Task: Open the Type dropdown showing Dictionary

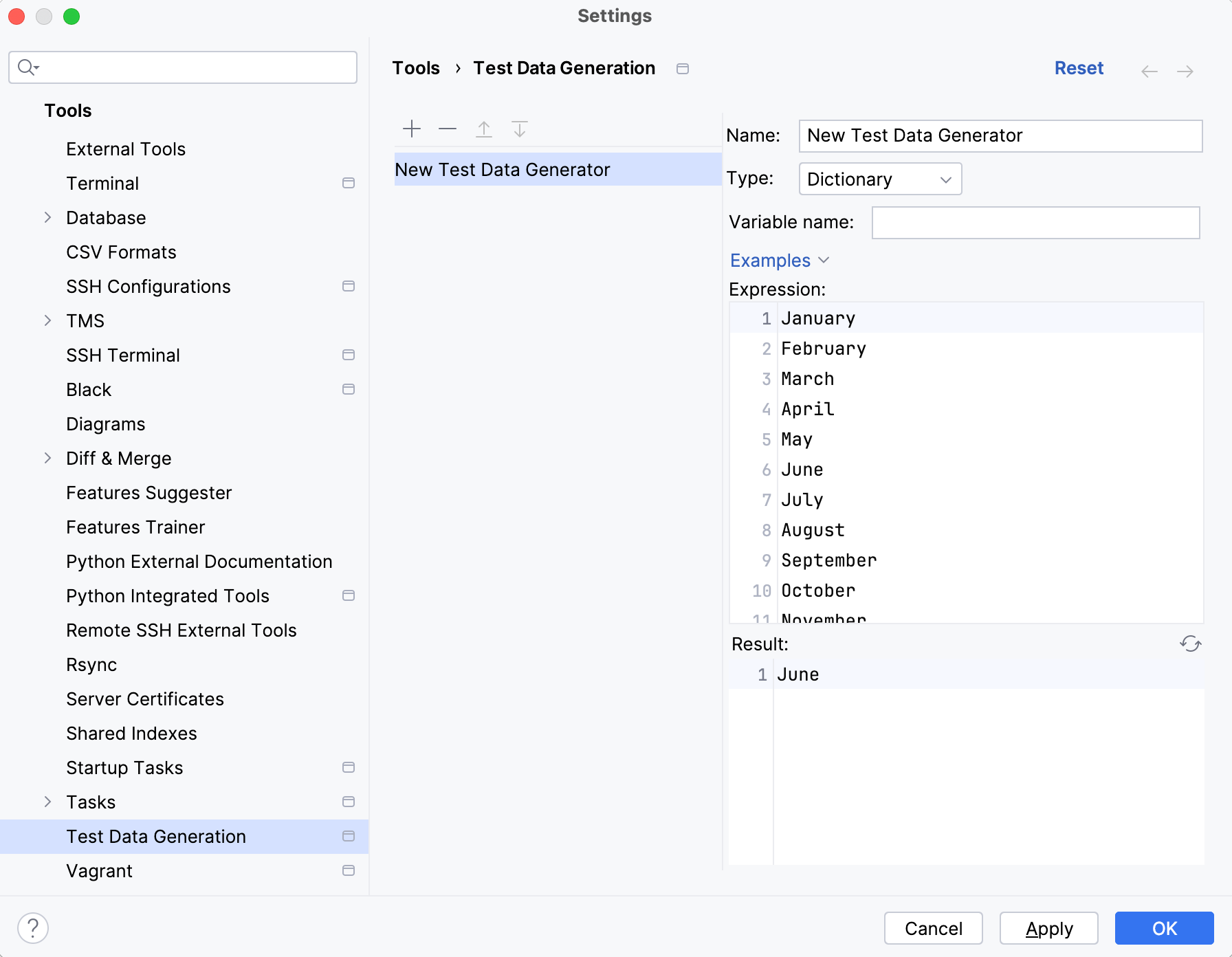Action: [x=880, y=179]
